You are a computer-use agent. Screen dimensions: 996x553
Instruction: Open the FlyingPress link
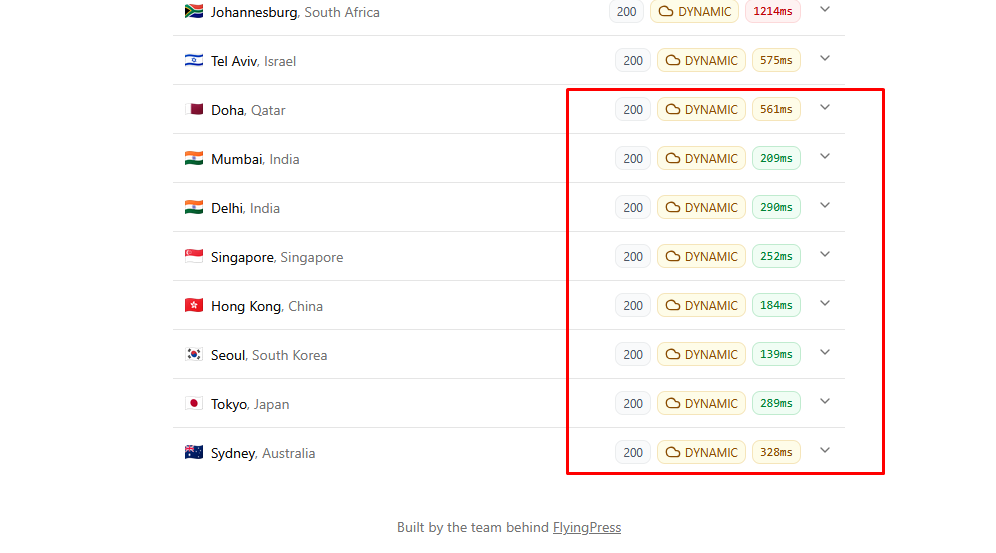click(586, 528)
